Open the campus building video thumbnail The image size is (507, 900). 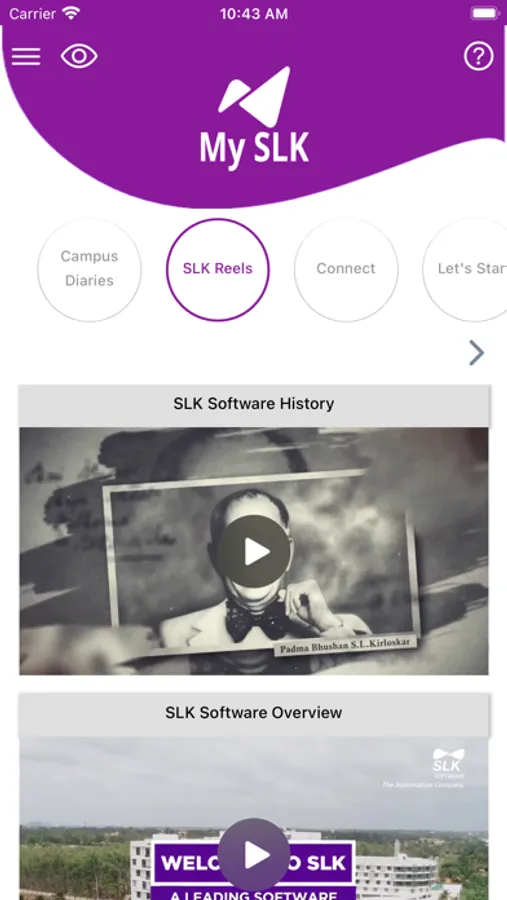point(254,818)
